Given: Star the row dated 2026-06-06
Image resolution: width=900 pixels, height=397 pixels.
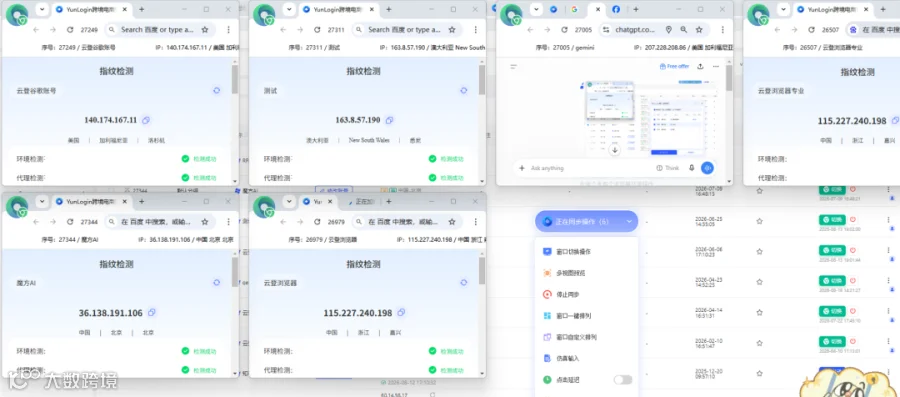Looking at the screenshot, I should coord(759,251).
